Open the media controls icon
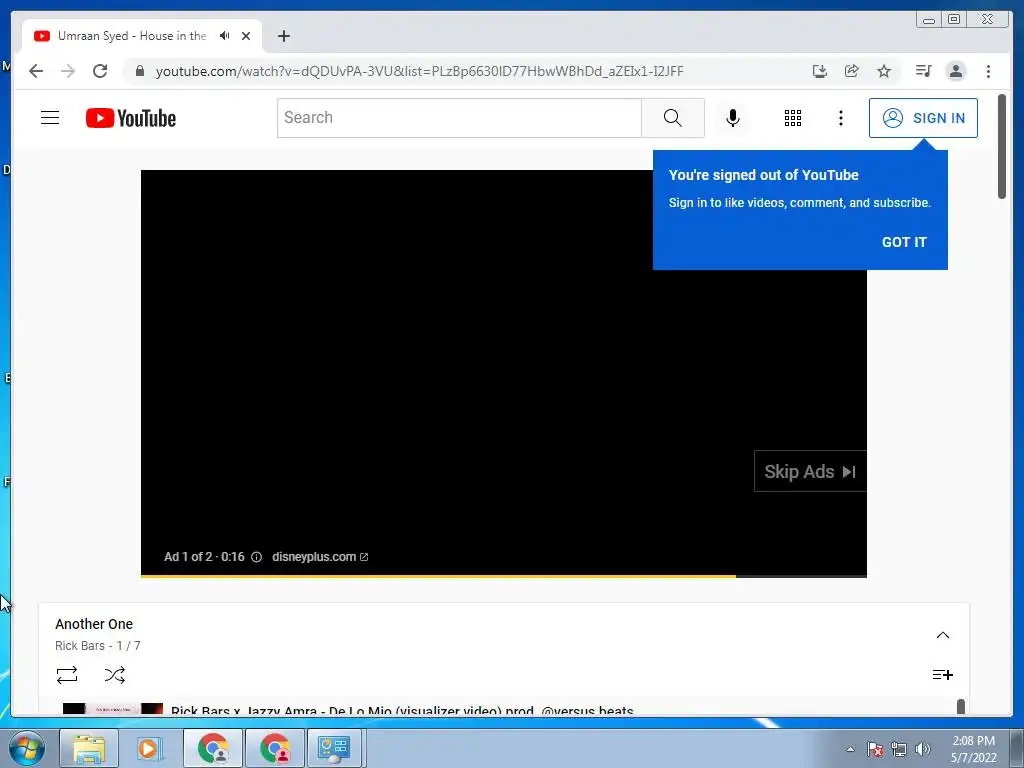Viewport: 1024px width, 768px height. (x=923, y=71)
